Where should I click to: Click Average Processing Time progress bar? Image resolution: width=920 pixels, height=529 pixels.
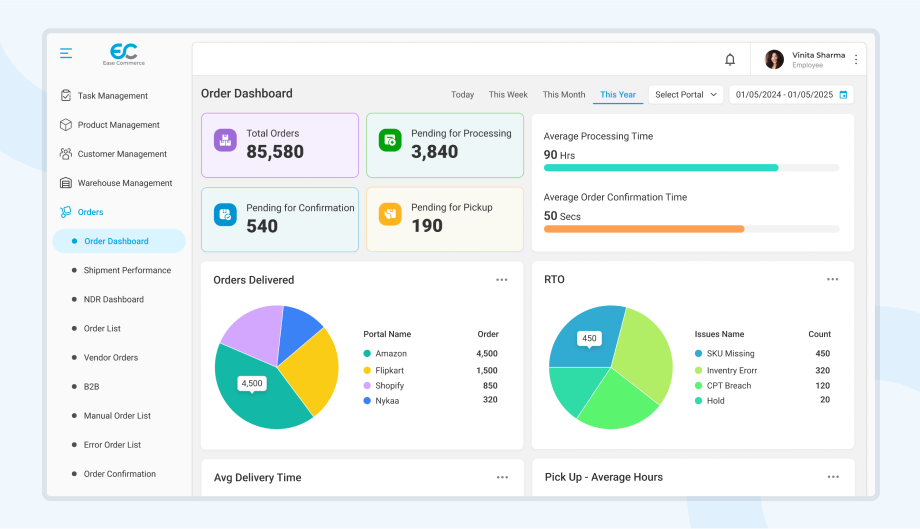click(691, 168)
